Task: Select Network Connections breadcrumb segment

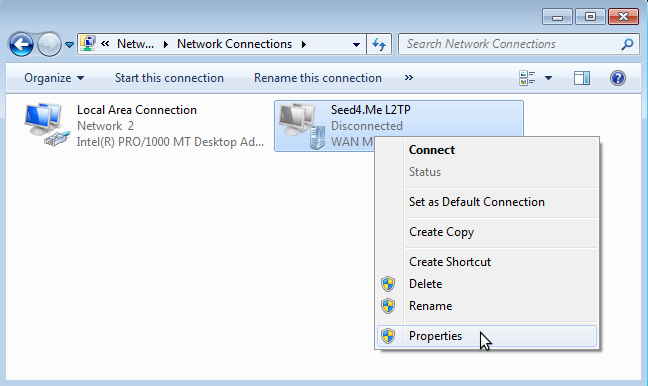Action: point(234,44)
